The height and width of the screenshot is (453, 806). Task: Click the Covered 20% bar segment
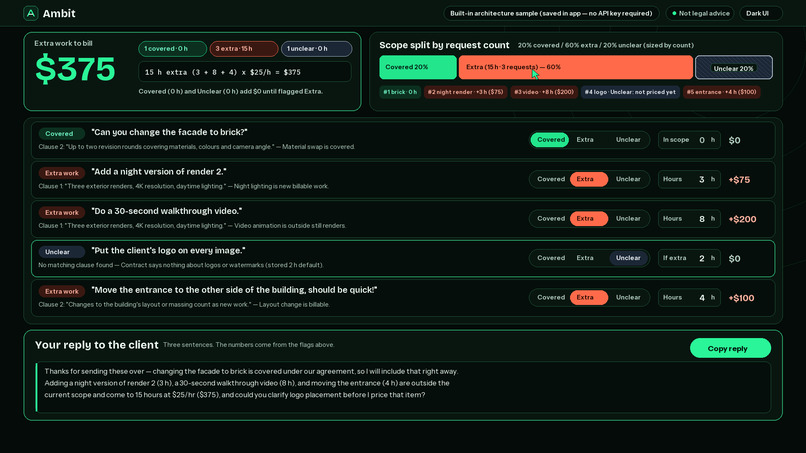[418, 67]
